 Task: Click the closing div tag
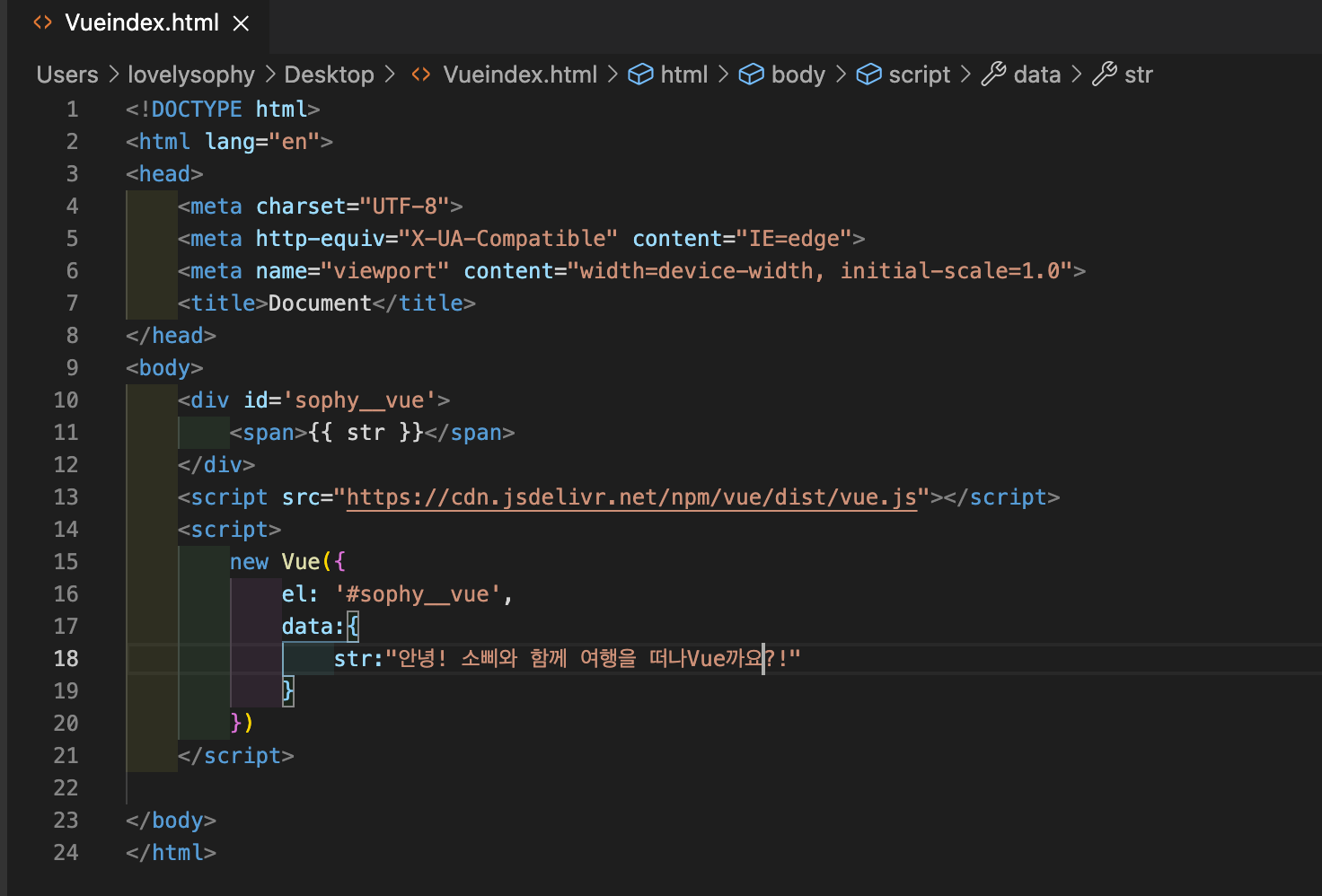(216, 465)
